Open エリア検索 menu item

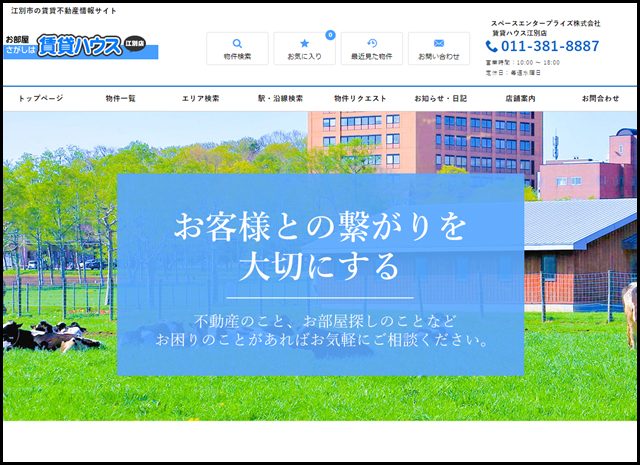pos(200,98)
